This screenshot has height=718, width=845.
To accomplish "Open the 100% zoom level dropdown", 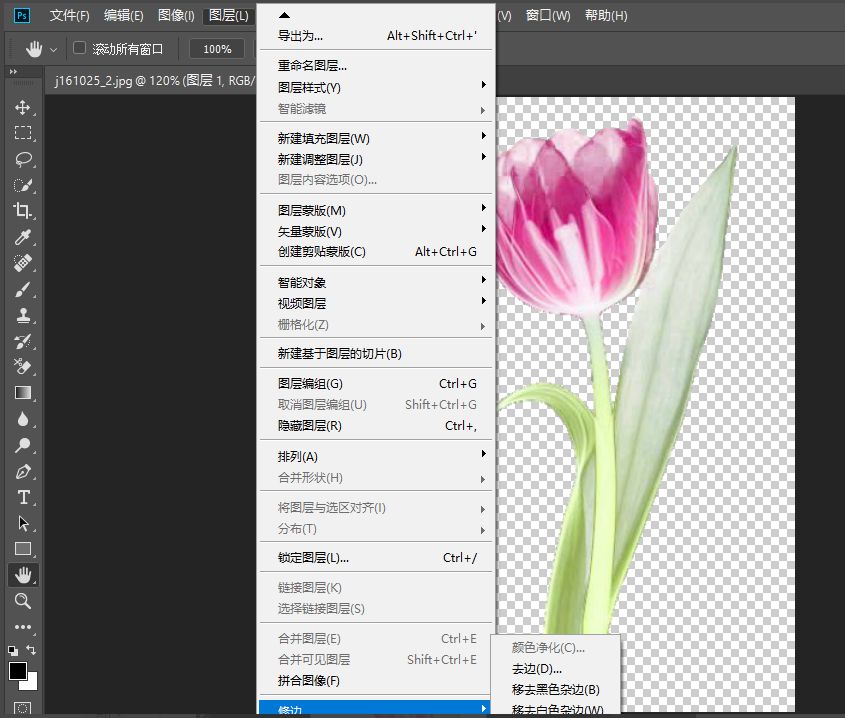I will (217, 47).
